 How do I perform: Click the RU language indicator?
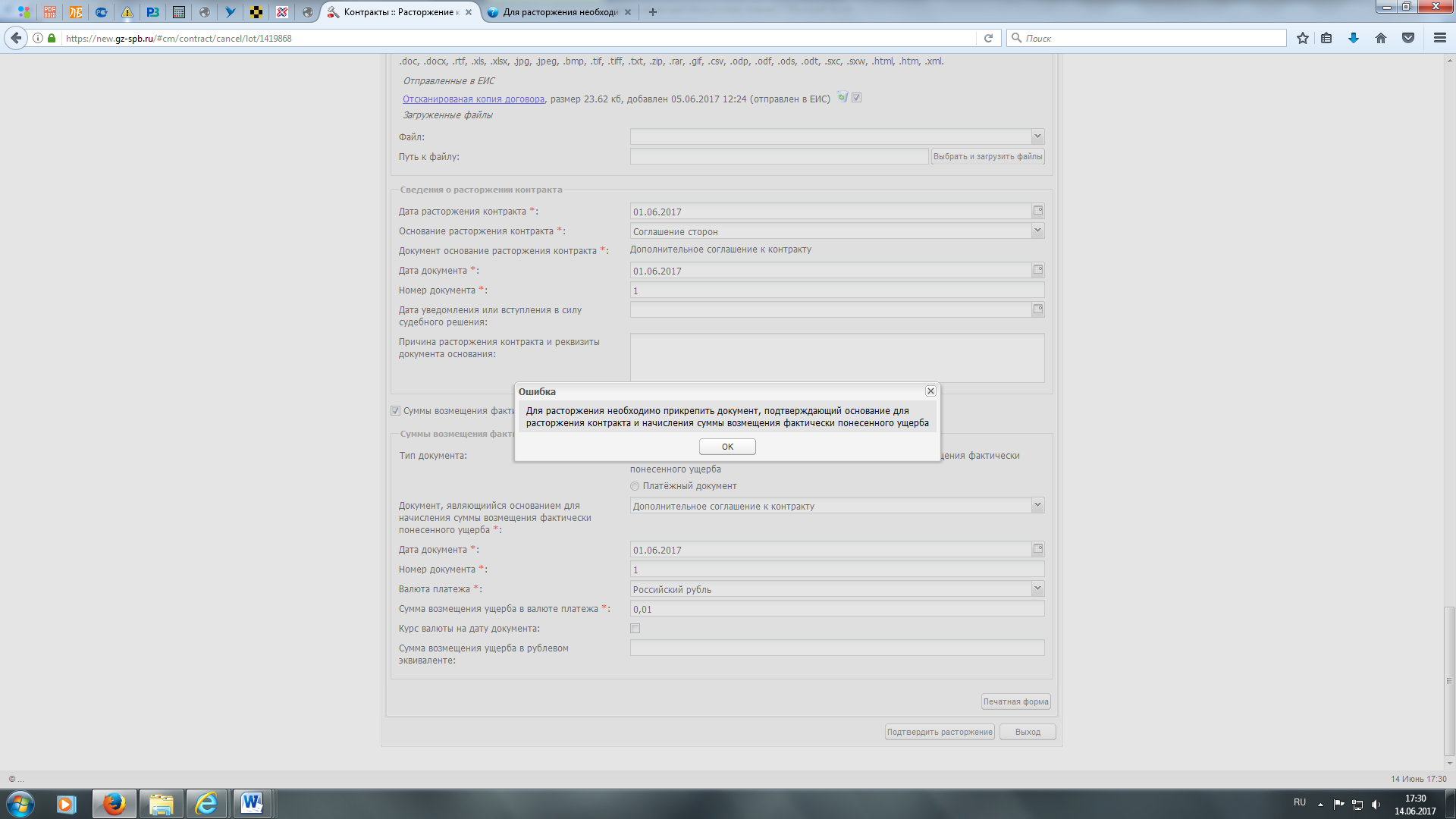(x=1300, y=802)
